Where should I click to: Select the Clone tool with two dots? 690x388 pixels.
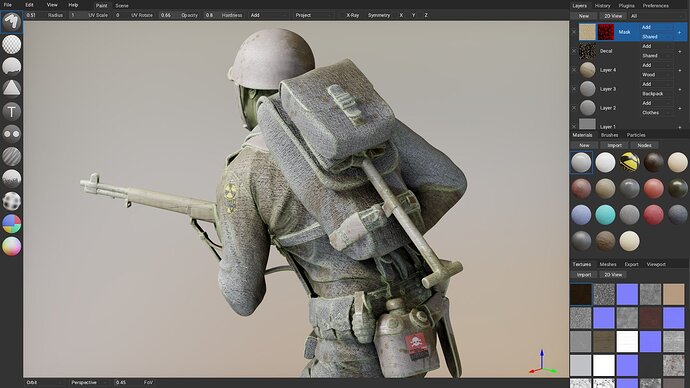[11, 133]
